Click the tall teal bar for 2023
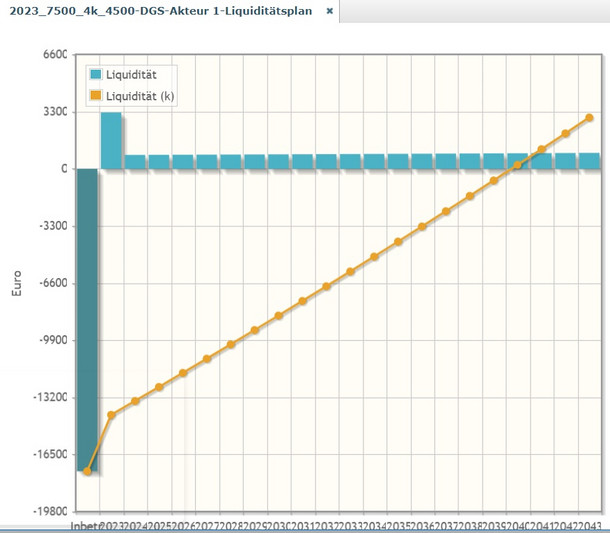The height and width of the screenshot is (533, 610). (x=111, y=140)
